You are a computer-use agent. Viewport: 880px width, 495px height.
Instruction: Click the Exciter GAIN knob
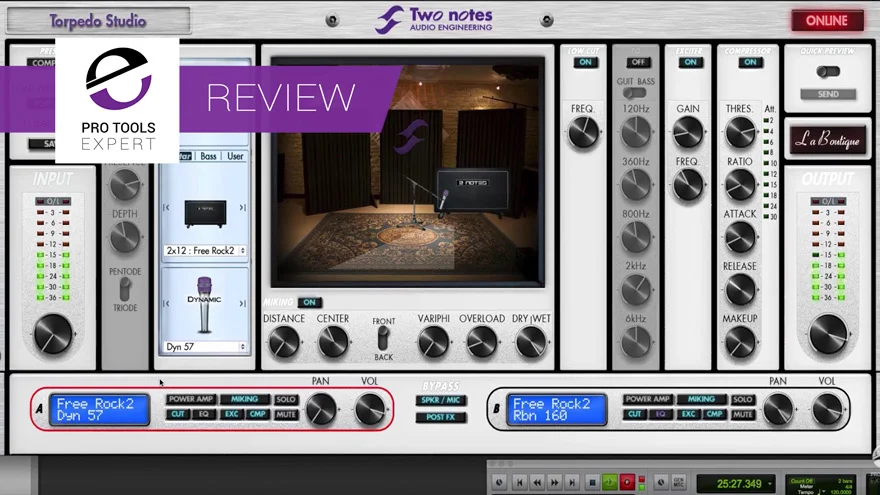(x=688, y=133)
